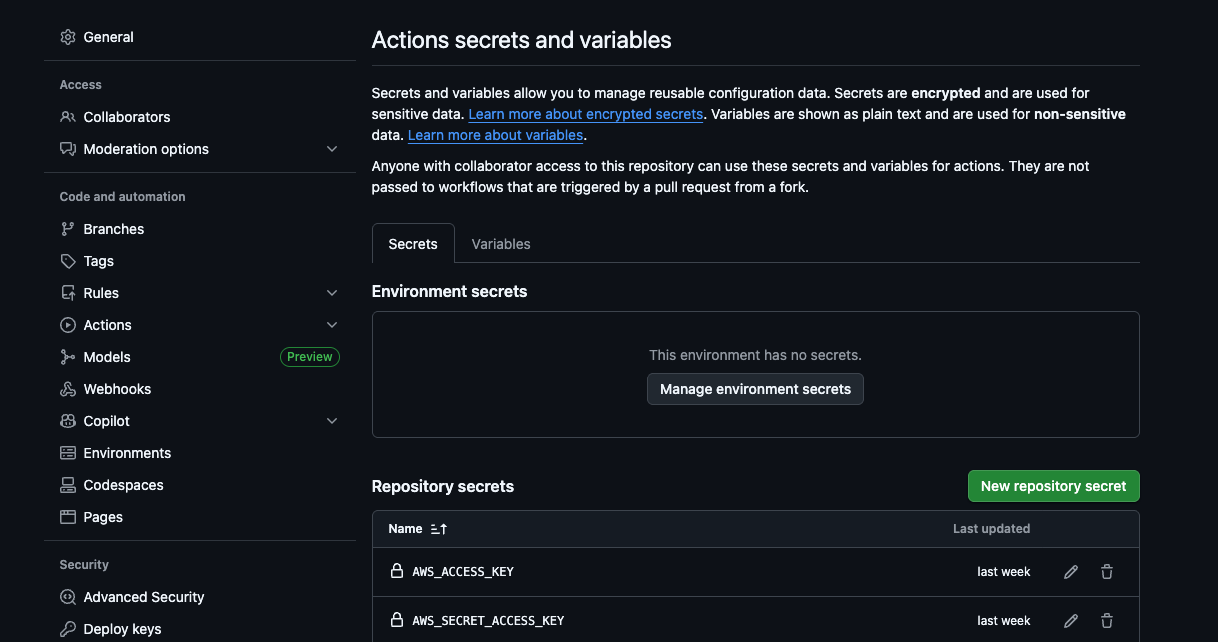Expand the Actions sidebar section

[332, 325]
